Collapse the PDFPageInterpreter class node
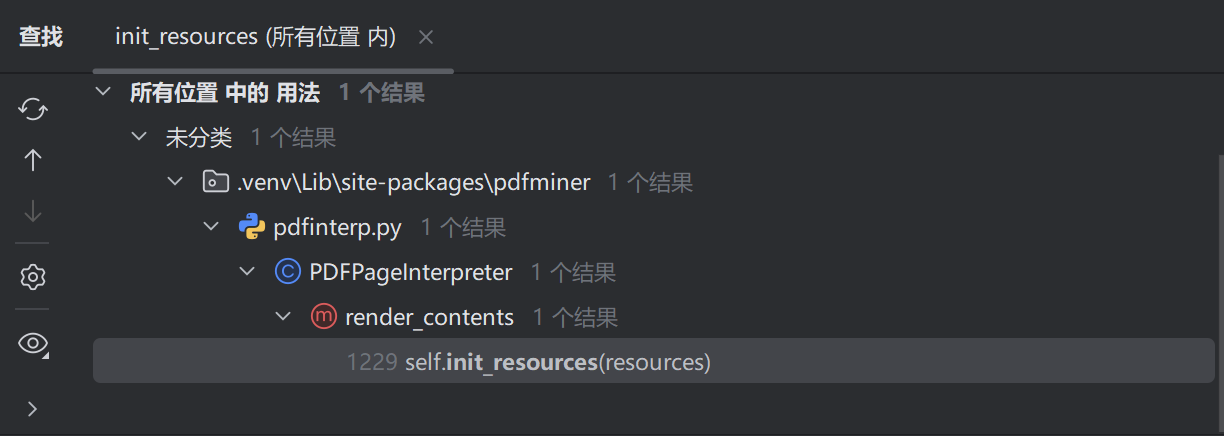The image size is (1224, 436). coord(247,272)
